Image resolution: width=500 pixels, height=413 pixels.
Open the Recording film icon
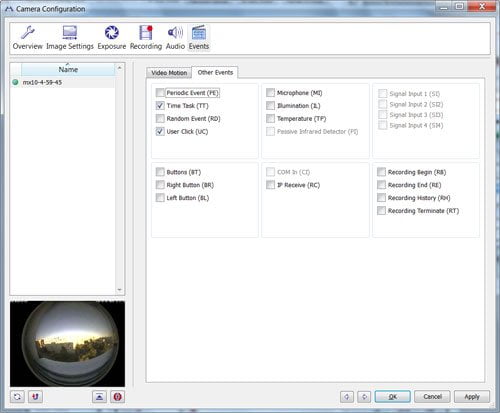tap(146, 33)
